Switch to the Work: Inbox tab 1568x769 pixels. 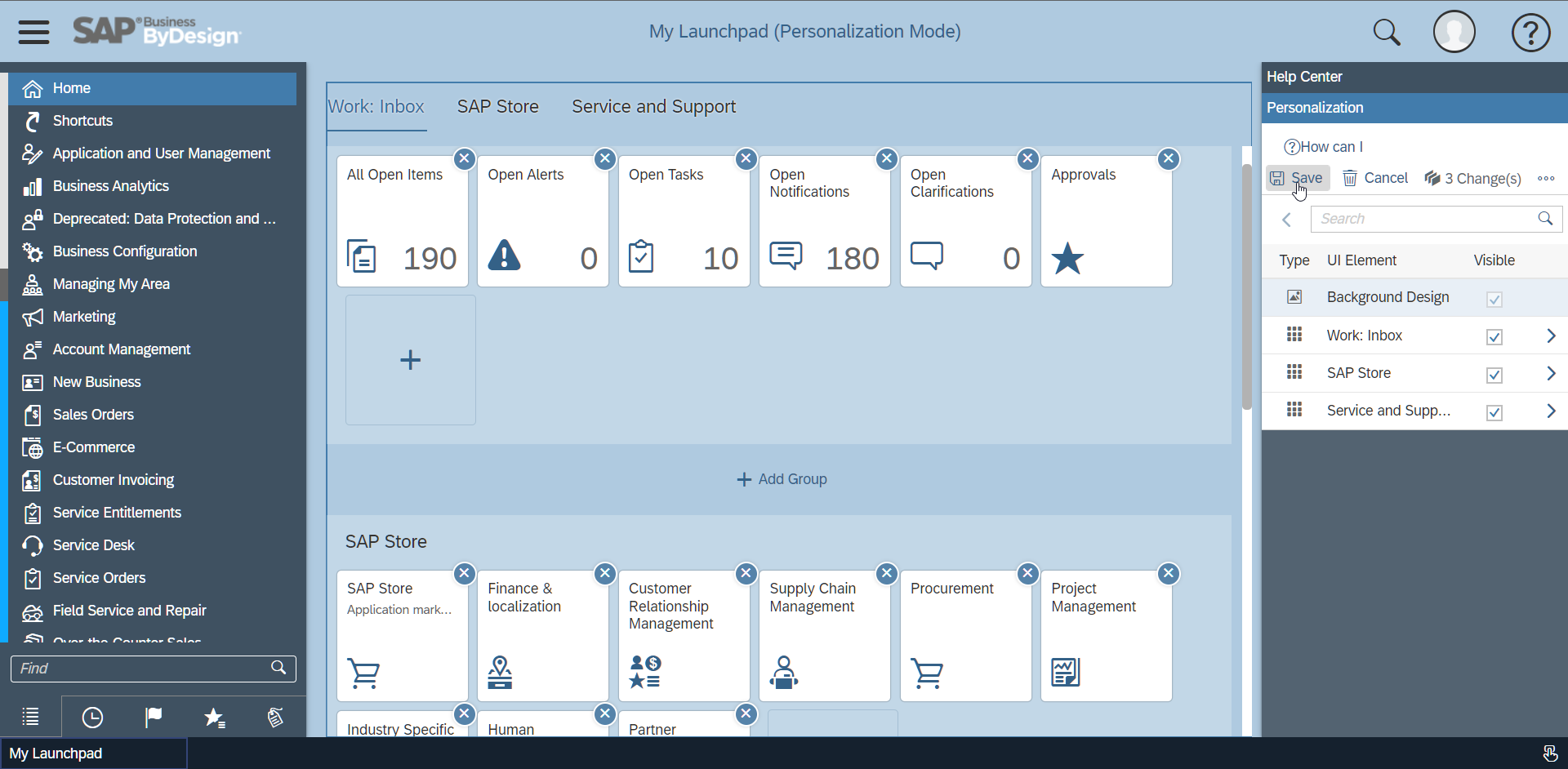click(376, 106)
